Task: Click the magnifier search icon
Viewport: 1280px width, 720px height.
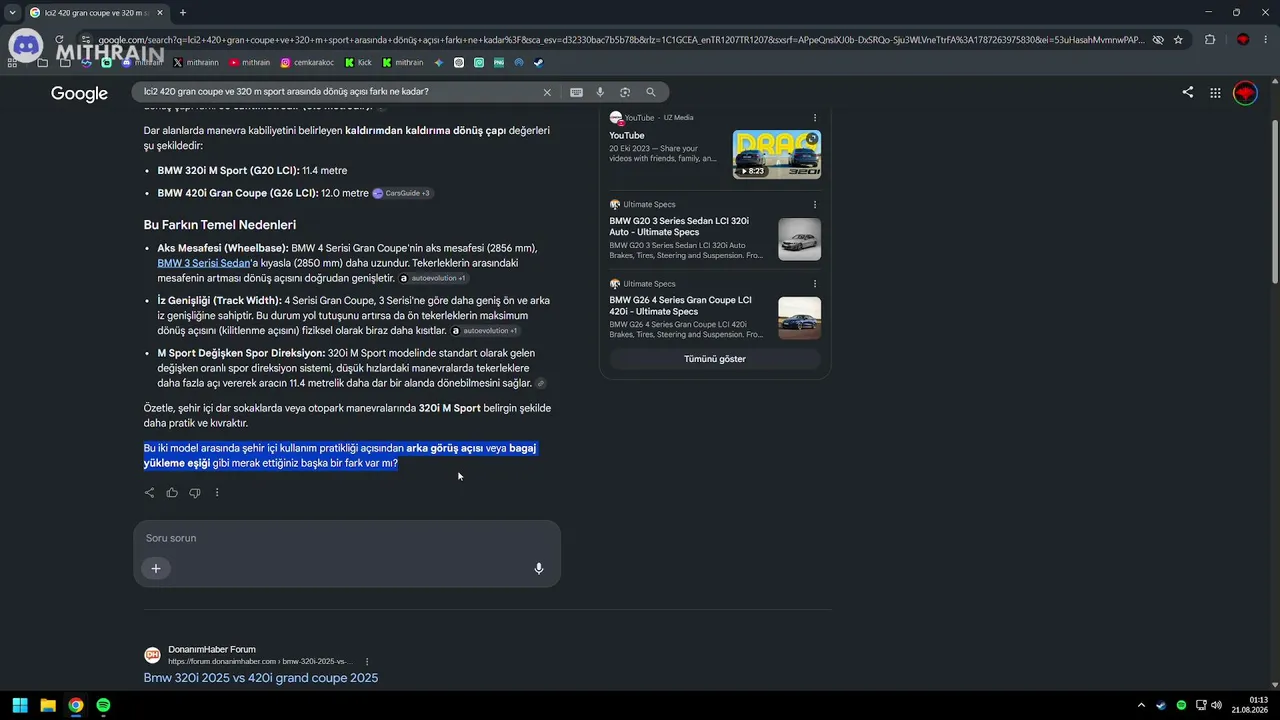Action: [x=651, y=92]
